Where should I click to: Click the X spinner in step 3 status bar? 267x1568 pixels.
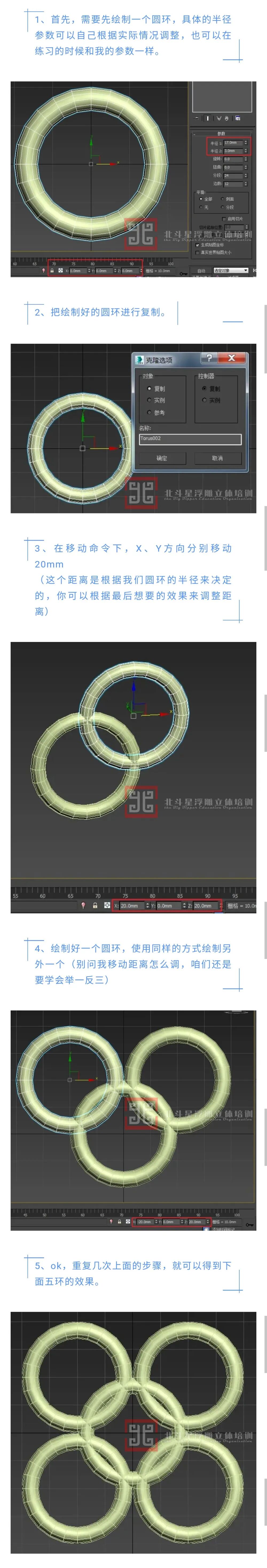coord(147,906)
